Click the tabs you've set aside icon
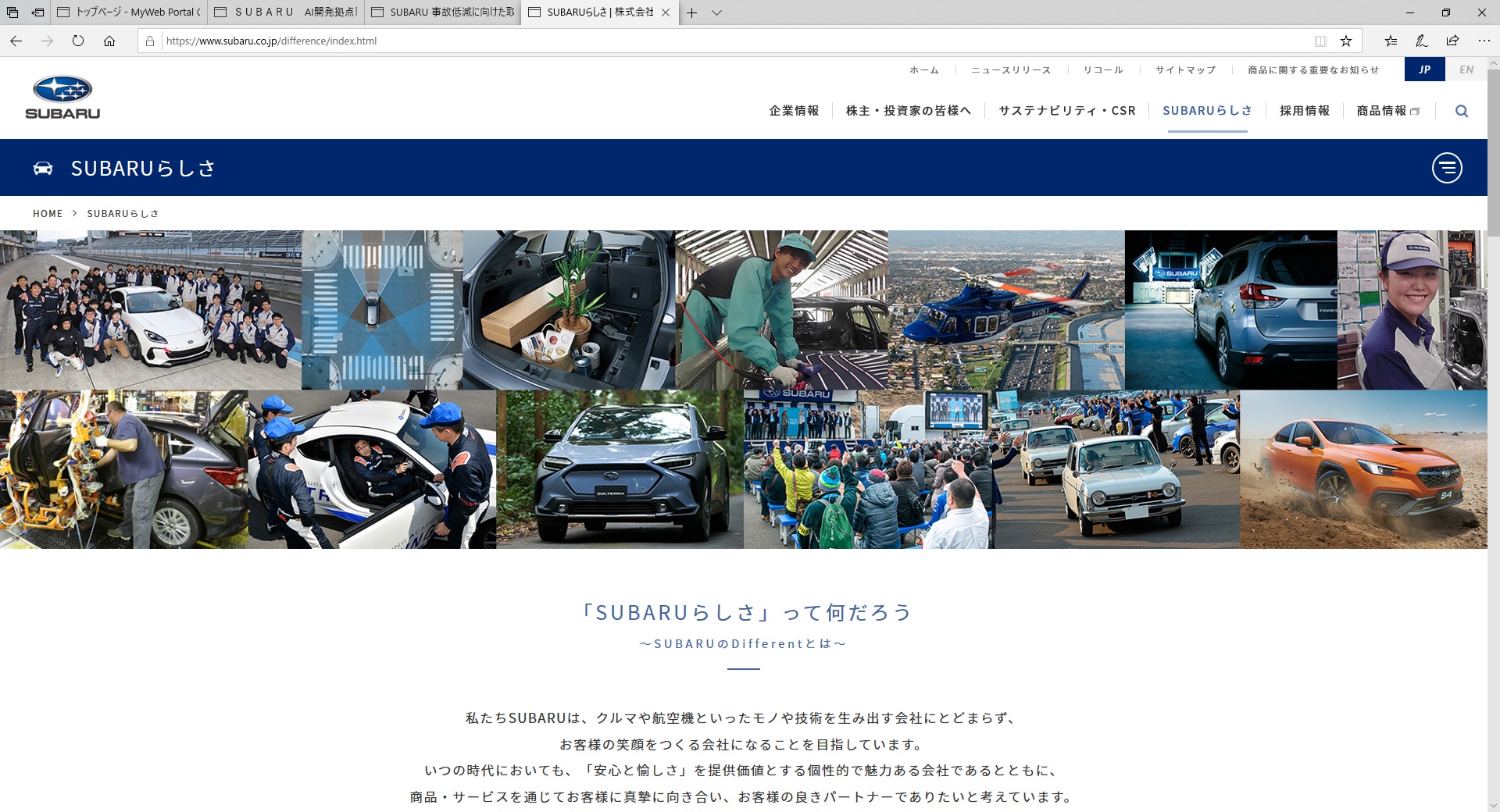 (12, 12)
